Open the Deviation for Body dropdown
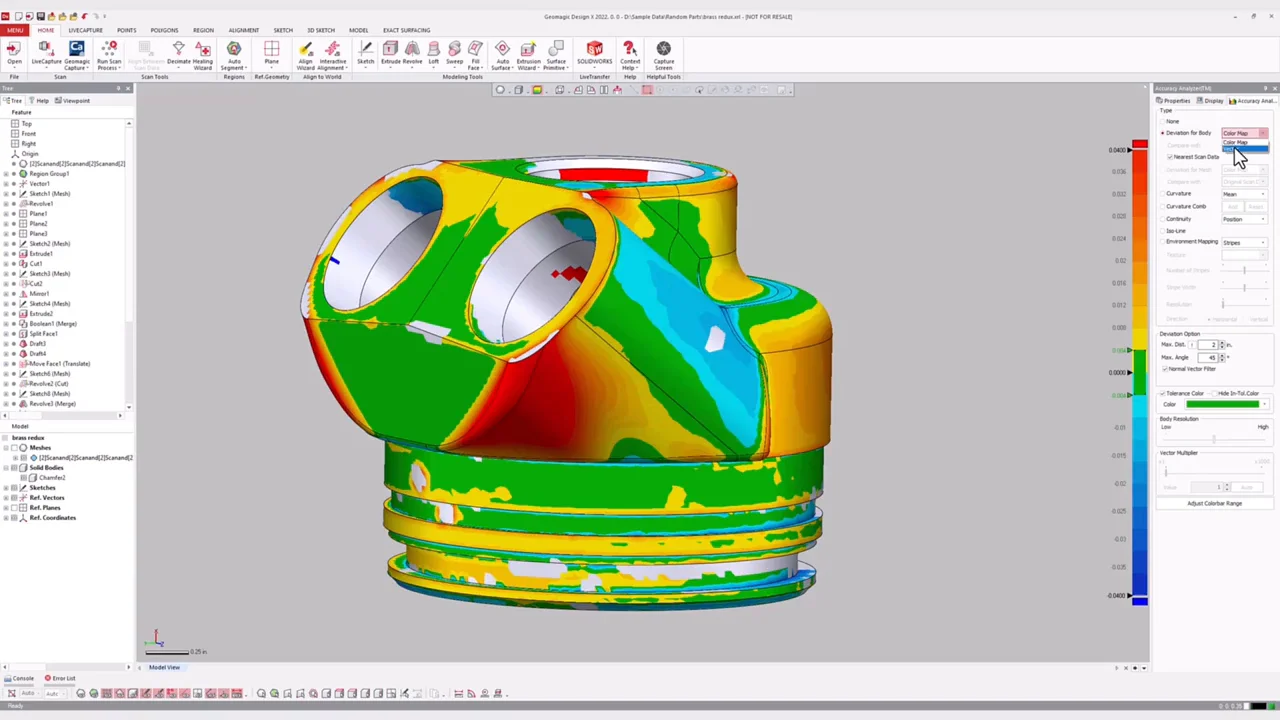The height and width of the screenshot is (720, 1280). 1243,133
